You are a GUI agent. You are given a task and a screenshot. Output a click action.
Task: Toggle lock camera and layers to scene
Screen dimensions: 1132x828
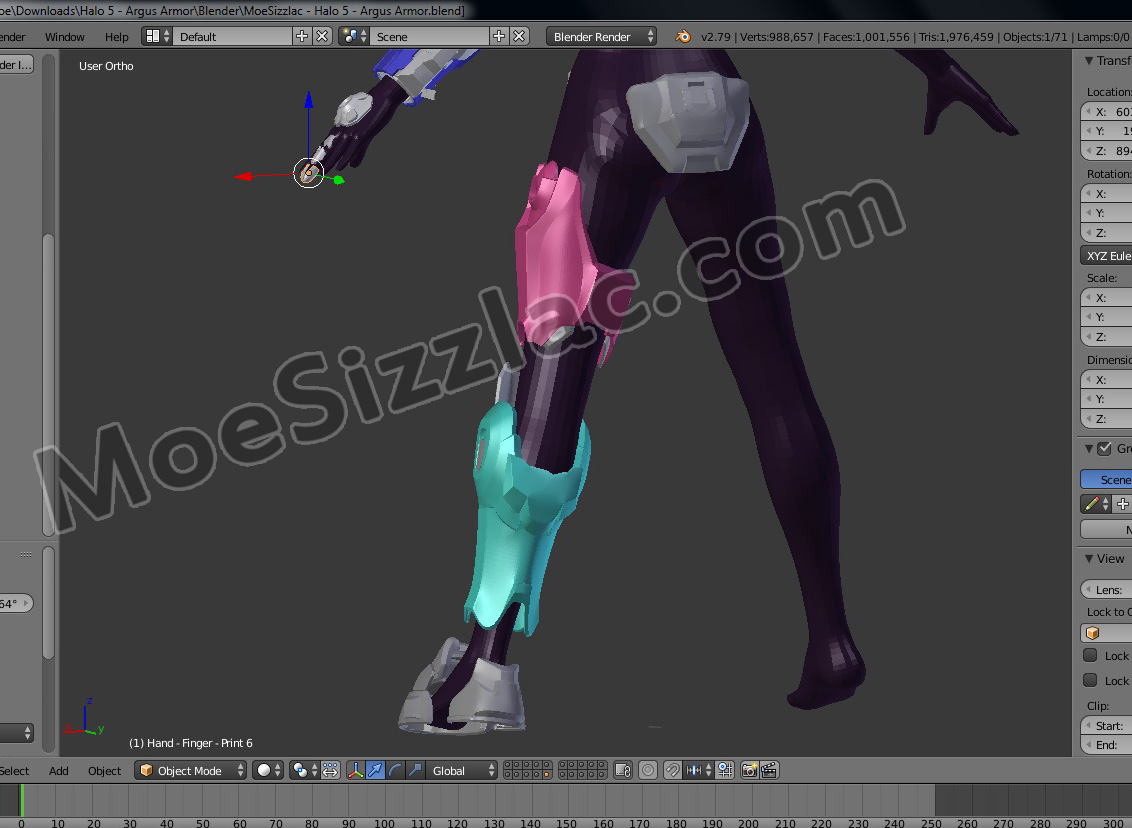coord(623,770)
